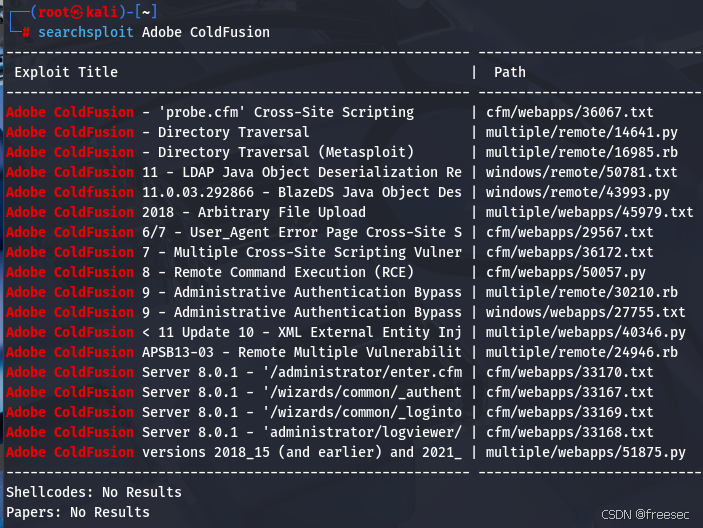Select path cfm/webapps/50057.py

(566, 272)
